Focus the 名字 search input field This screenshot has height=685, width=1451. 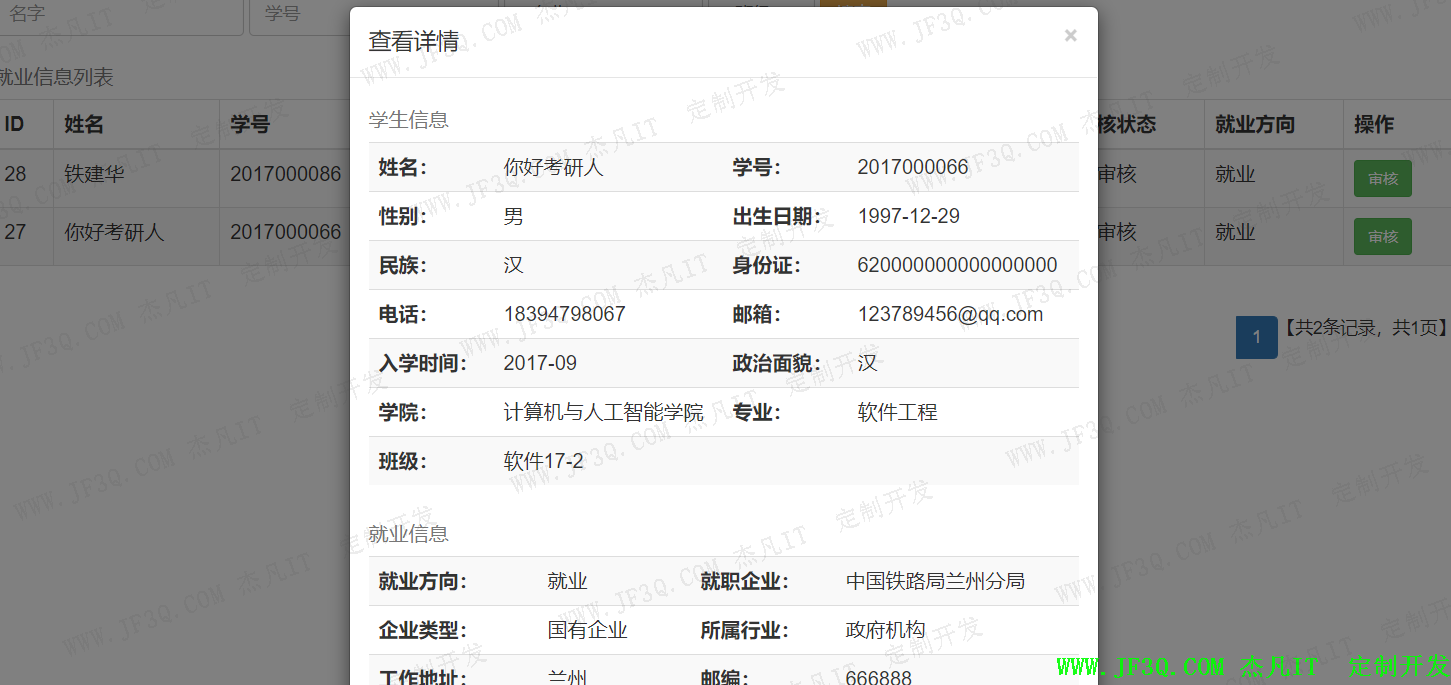coord(120,15)
